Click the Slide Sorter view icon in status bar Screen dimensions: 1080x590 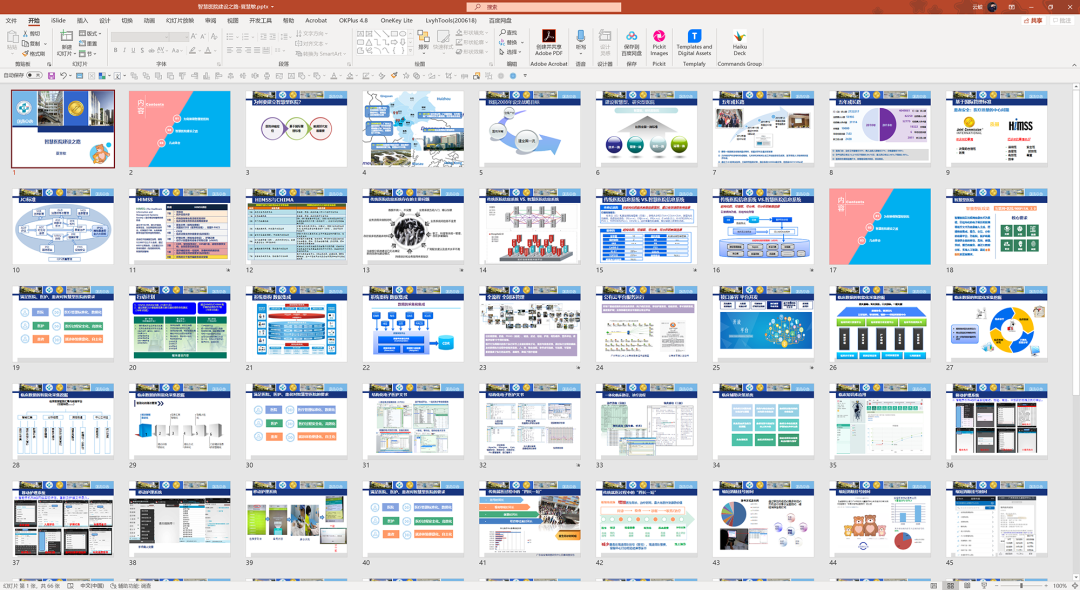pyautogui.click(x=951, y=585)
